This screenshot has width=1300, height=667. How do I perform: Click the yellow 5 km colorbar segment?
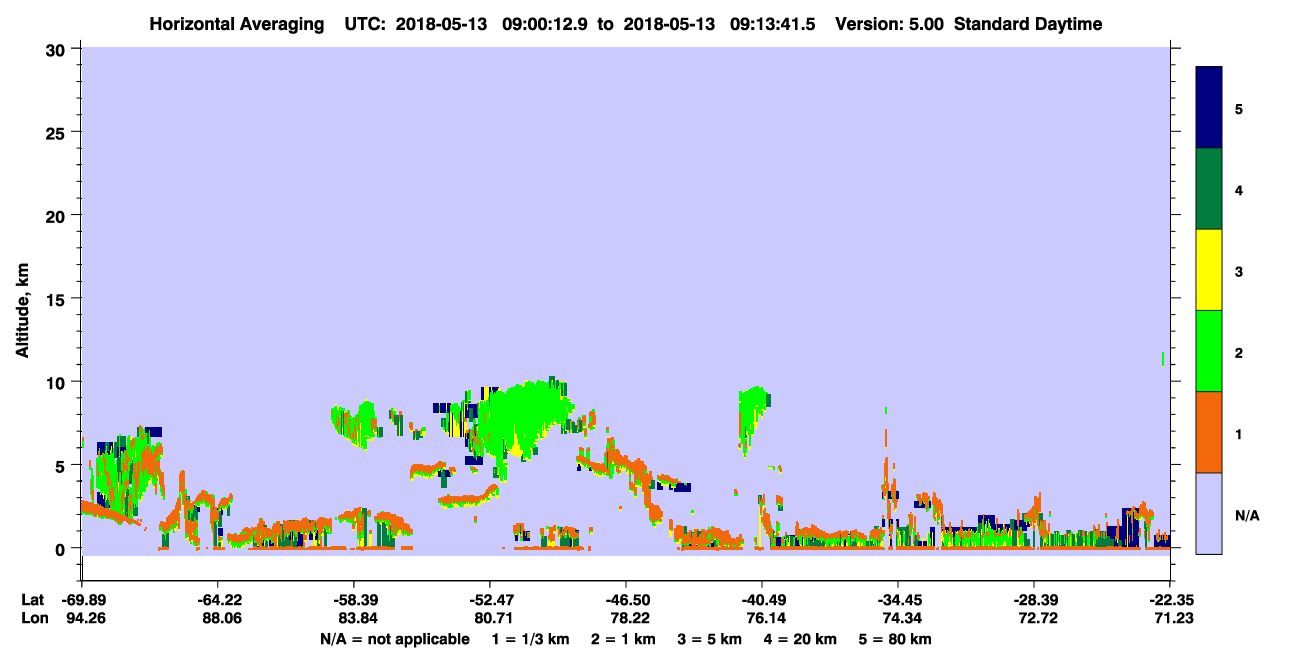(x=1209, y=270)
